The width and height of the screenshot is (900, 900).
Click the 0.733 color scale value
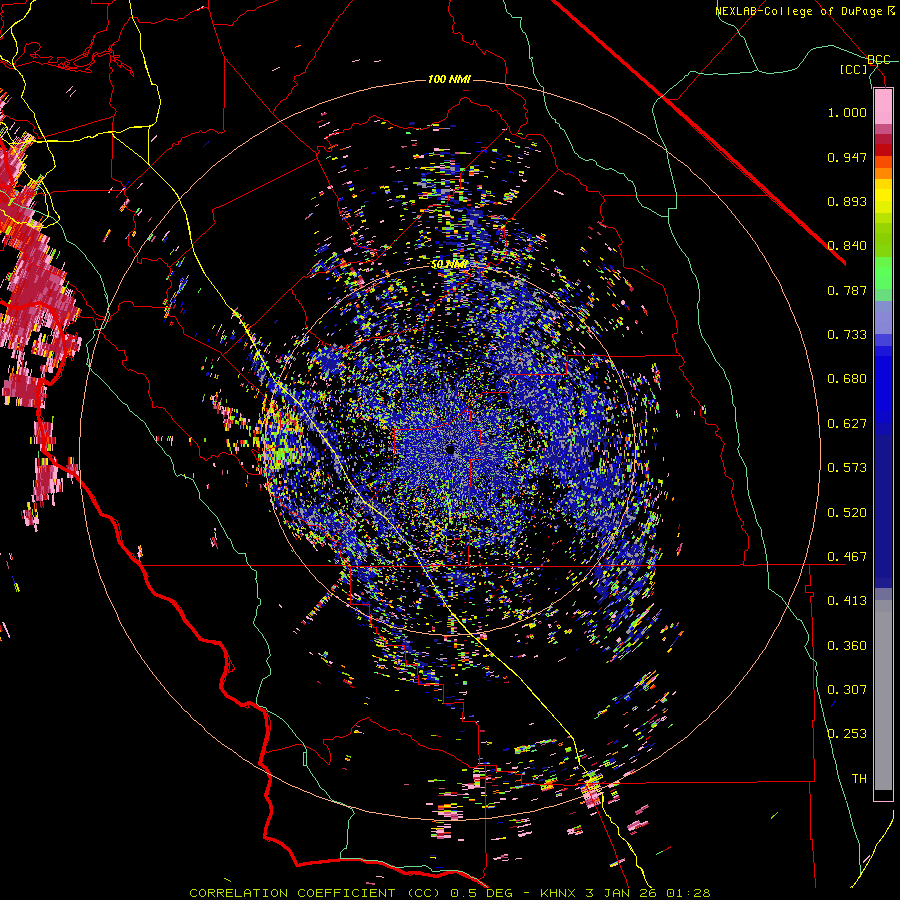pos(847,335)
